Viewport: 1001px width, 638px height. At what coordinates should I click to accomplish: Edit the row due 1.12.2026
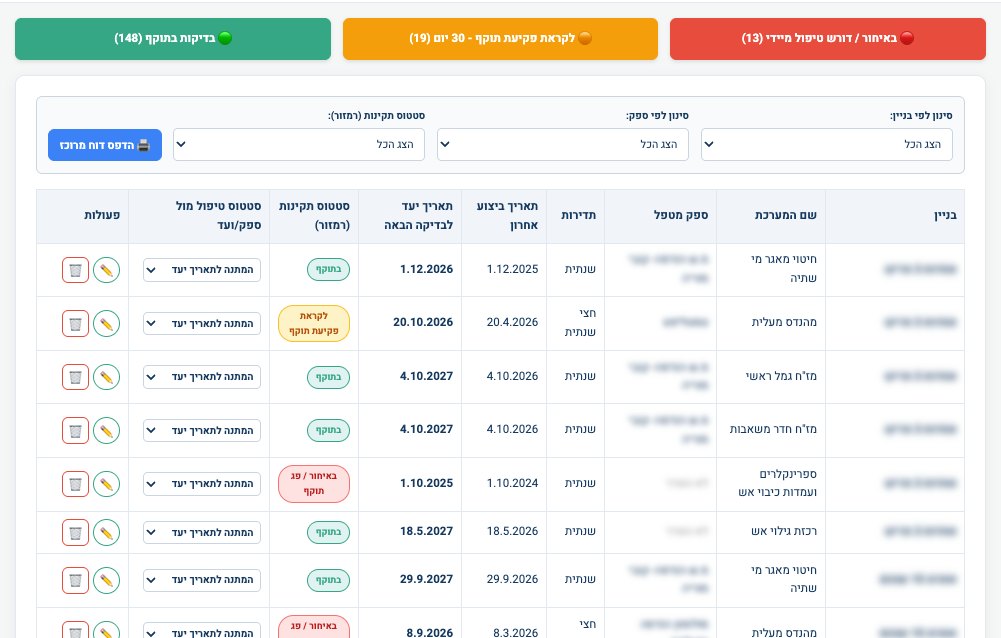point(107,270)
